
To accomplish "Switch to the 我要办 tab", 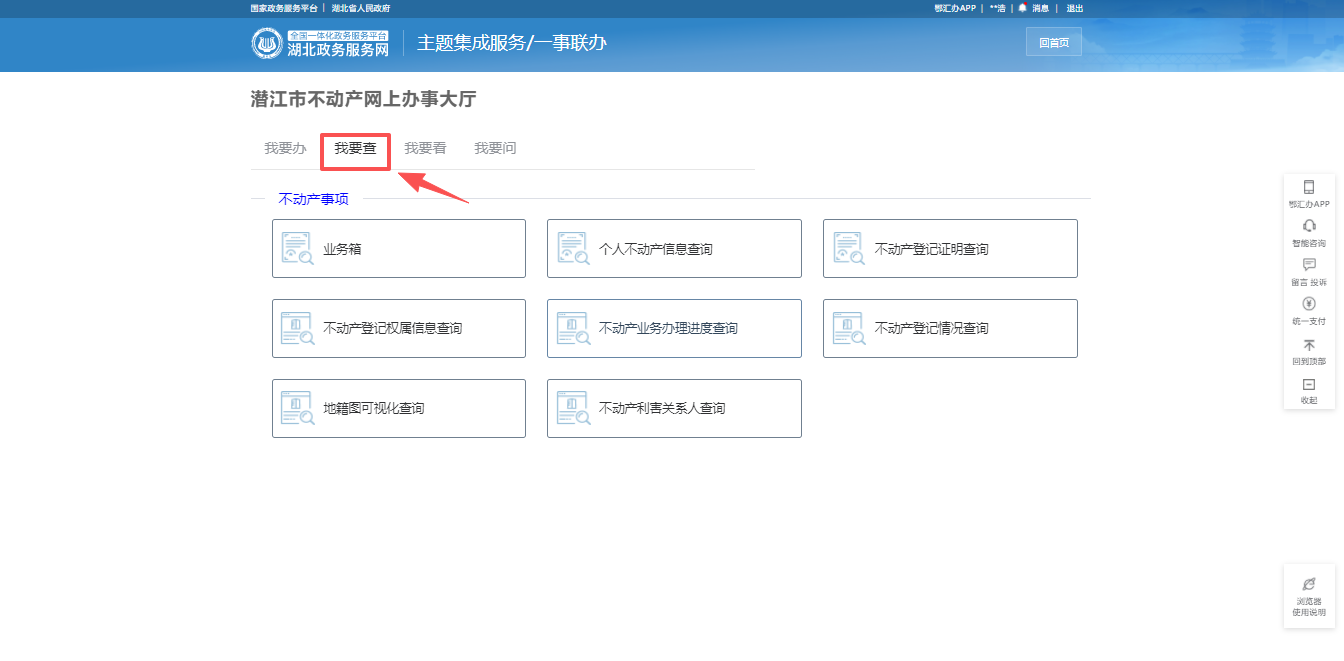I will pyautogui.click(x=285, y=149).
